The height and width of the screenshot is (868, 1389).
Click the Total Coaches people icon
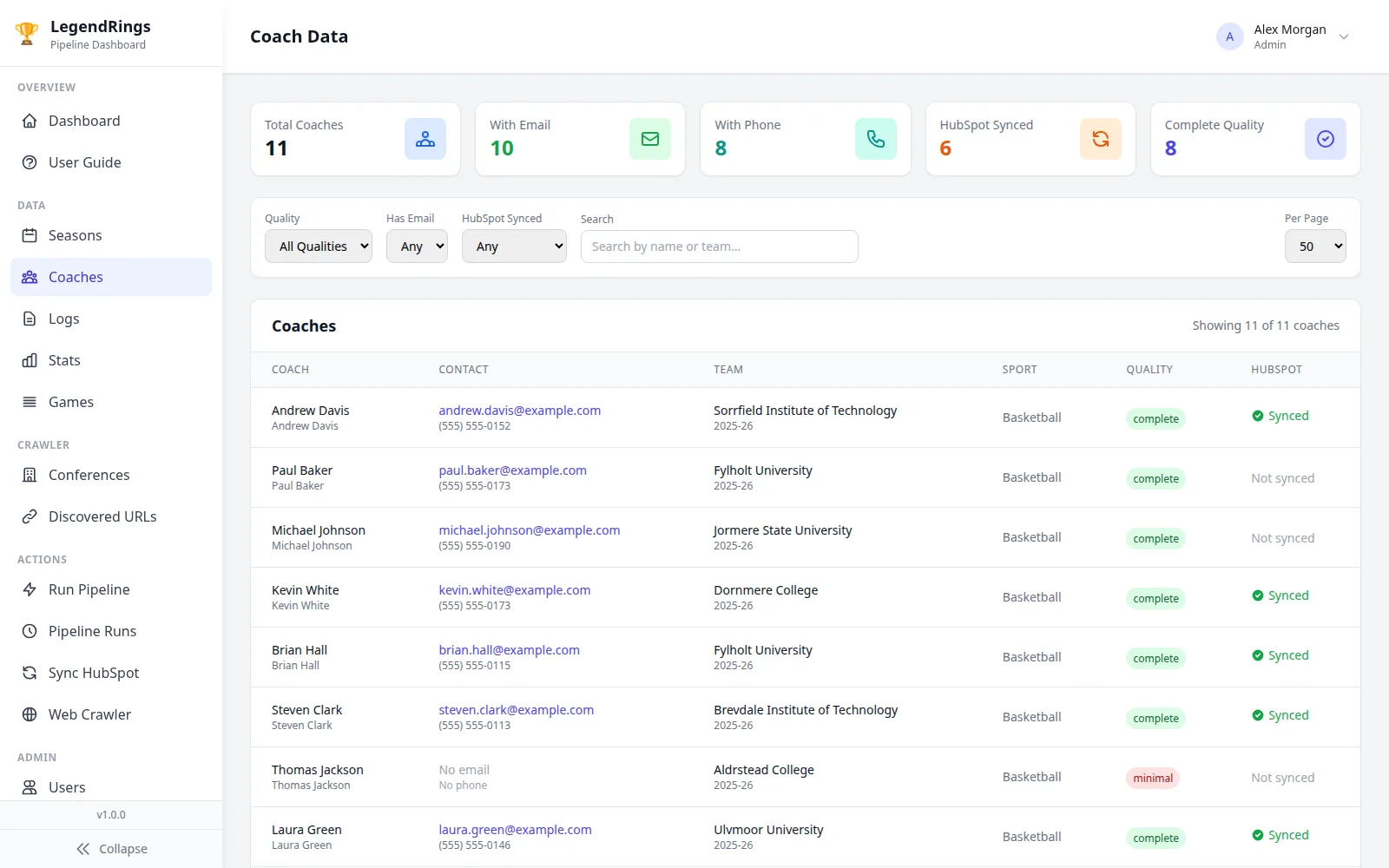[425, 139]
